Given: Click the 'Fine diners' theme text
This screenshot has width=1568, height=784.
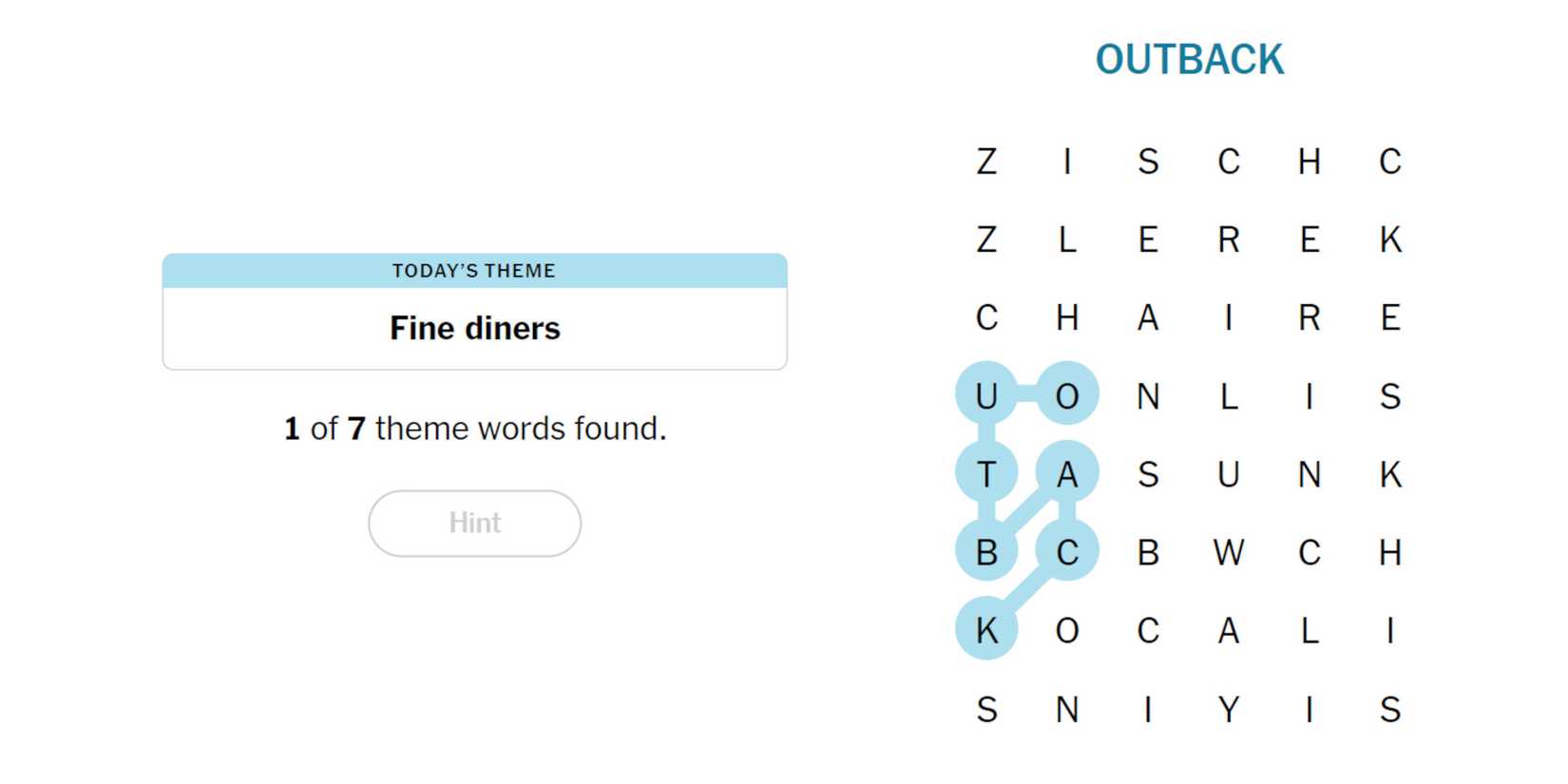Looking at the screenshot, I should [x=474, y=328].
